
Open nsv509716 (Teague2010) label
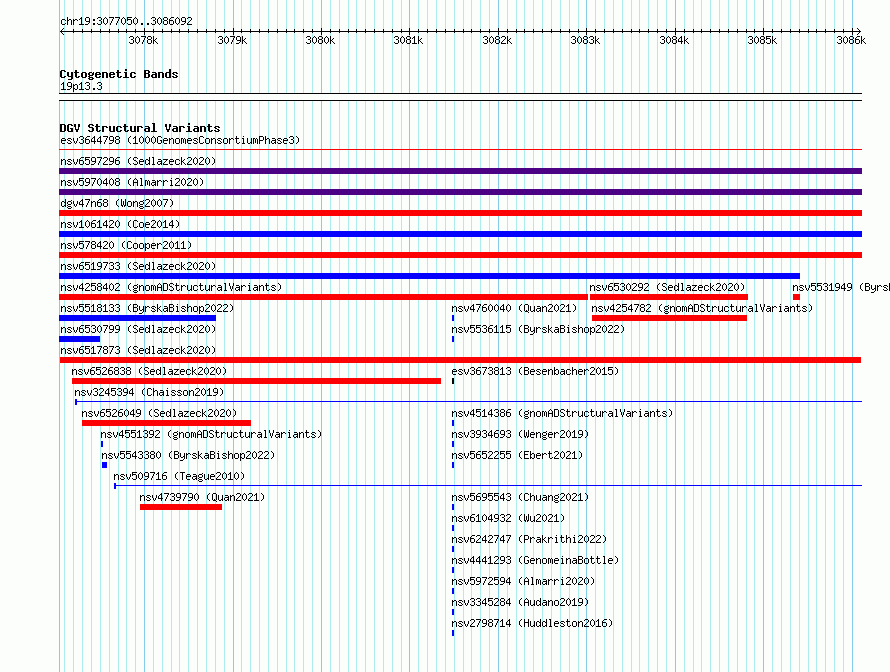click(179, 476)
